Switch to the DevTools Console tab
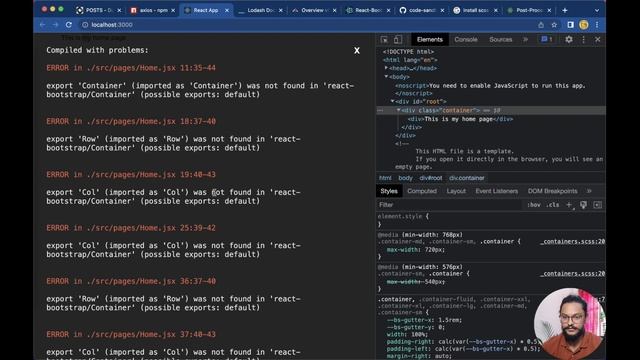The image size is (640, 360). point(466,40)
